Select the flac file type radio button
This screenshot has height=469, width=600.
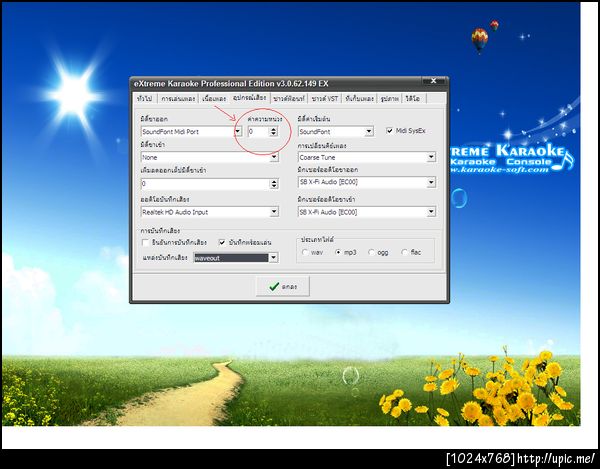[404, 252]
